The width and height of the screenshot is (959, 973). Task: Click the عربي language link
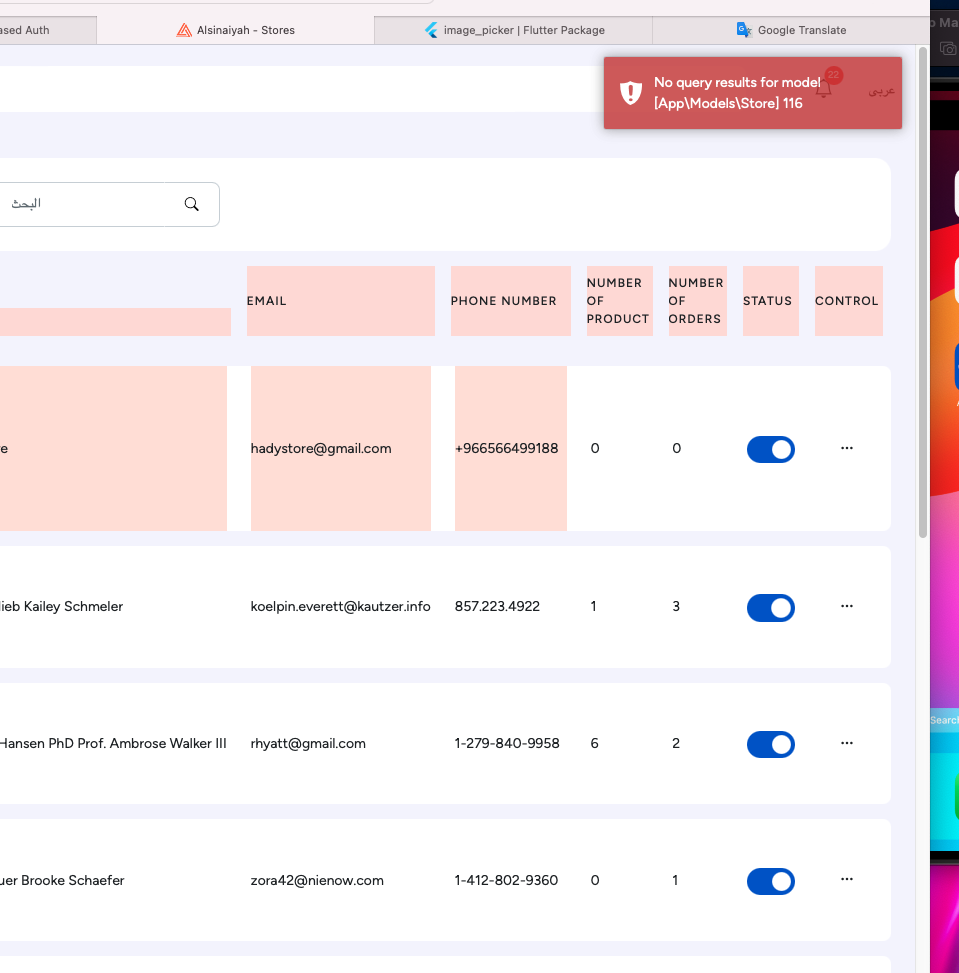coord(881,90)
